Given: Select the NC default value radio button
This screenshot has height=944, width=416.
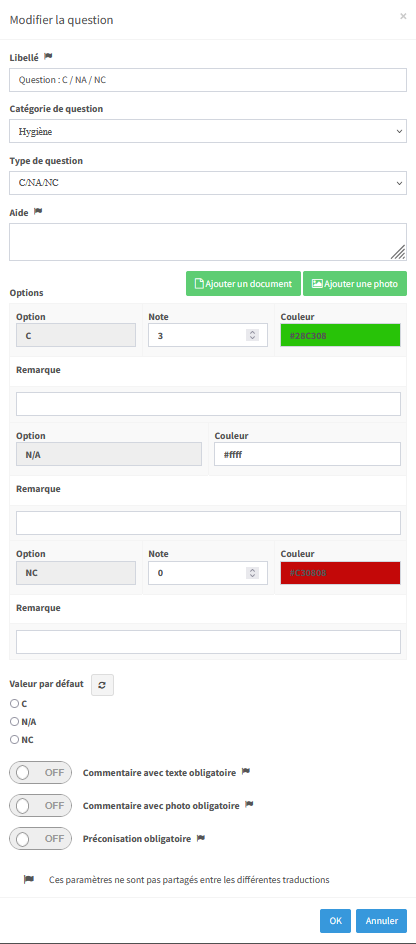Looking at the screenshot, I should tap(14, 740).
